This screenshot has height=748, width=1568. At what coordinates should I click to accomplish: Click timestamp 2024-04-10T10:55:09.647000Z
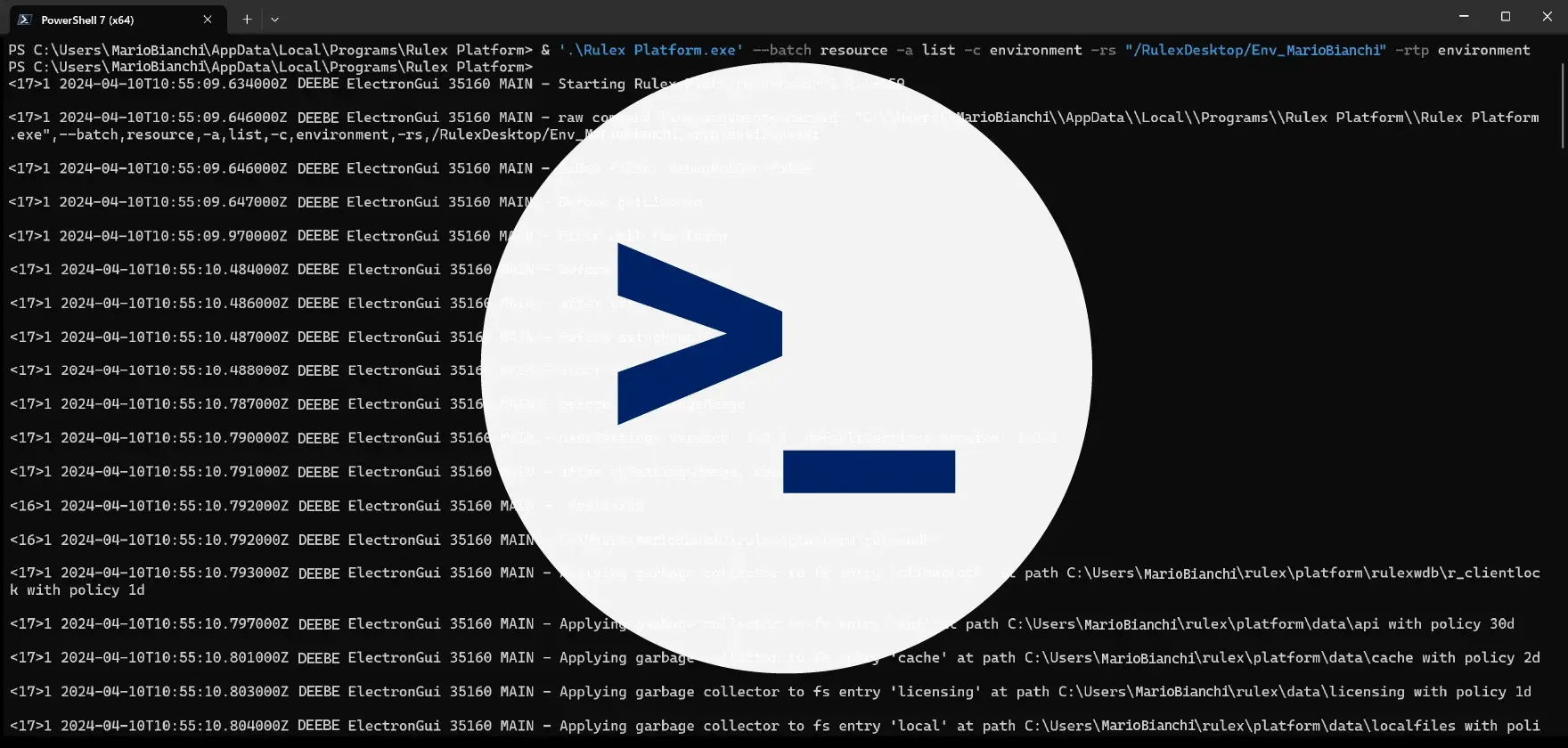coord(173,202)
